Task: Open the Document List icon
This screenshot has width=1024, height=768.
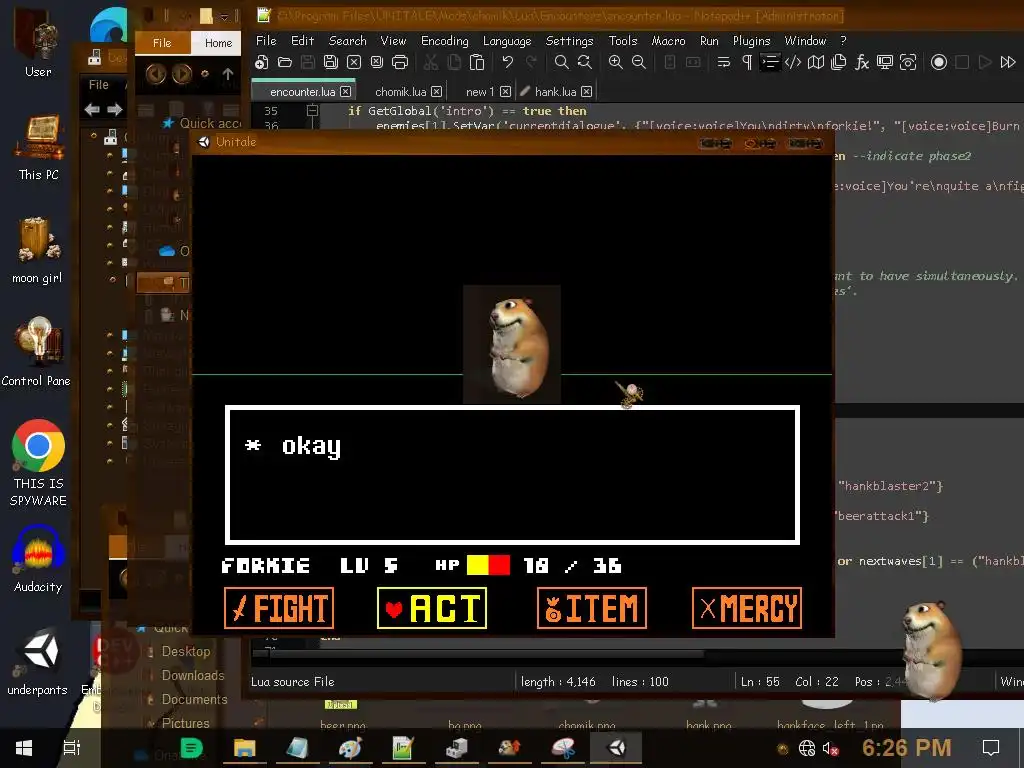Action: [x=839, y=62]
